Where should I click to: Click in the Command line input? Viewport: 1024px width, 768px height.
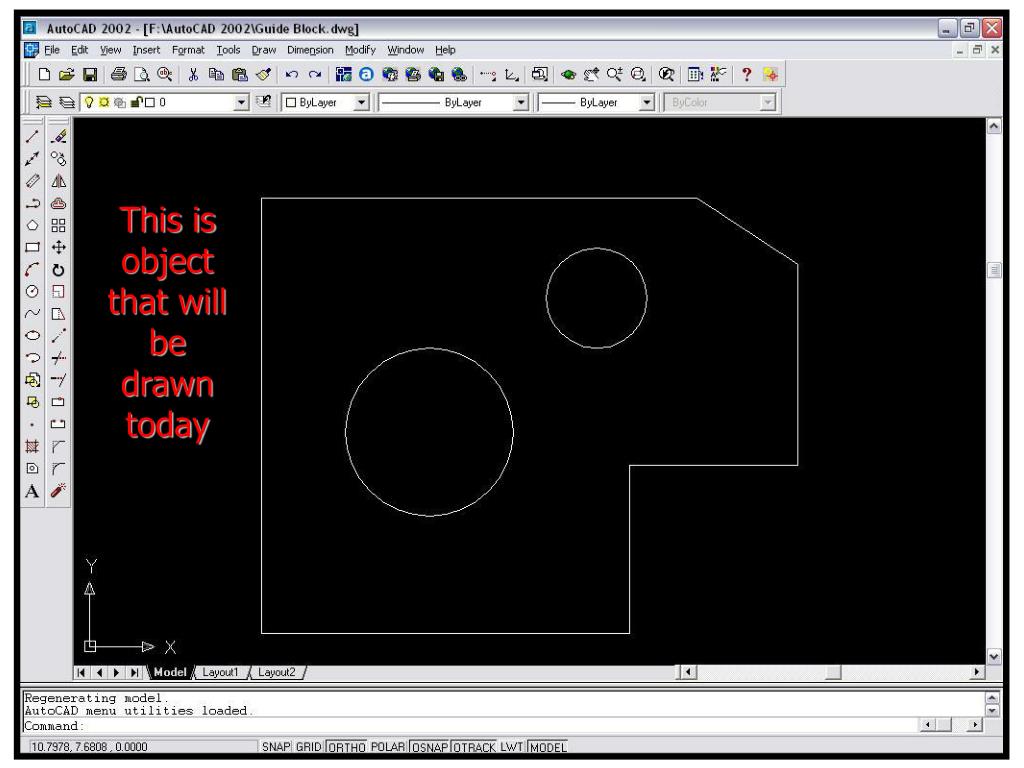tap(470, 726)
